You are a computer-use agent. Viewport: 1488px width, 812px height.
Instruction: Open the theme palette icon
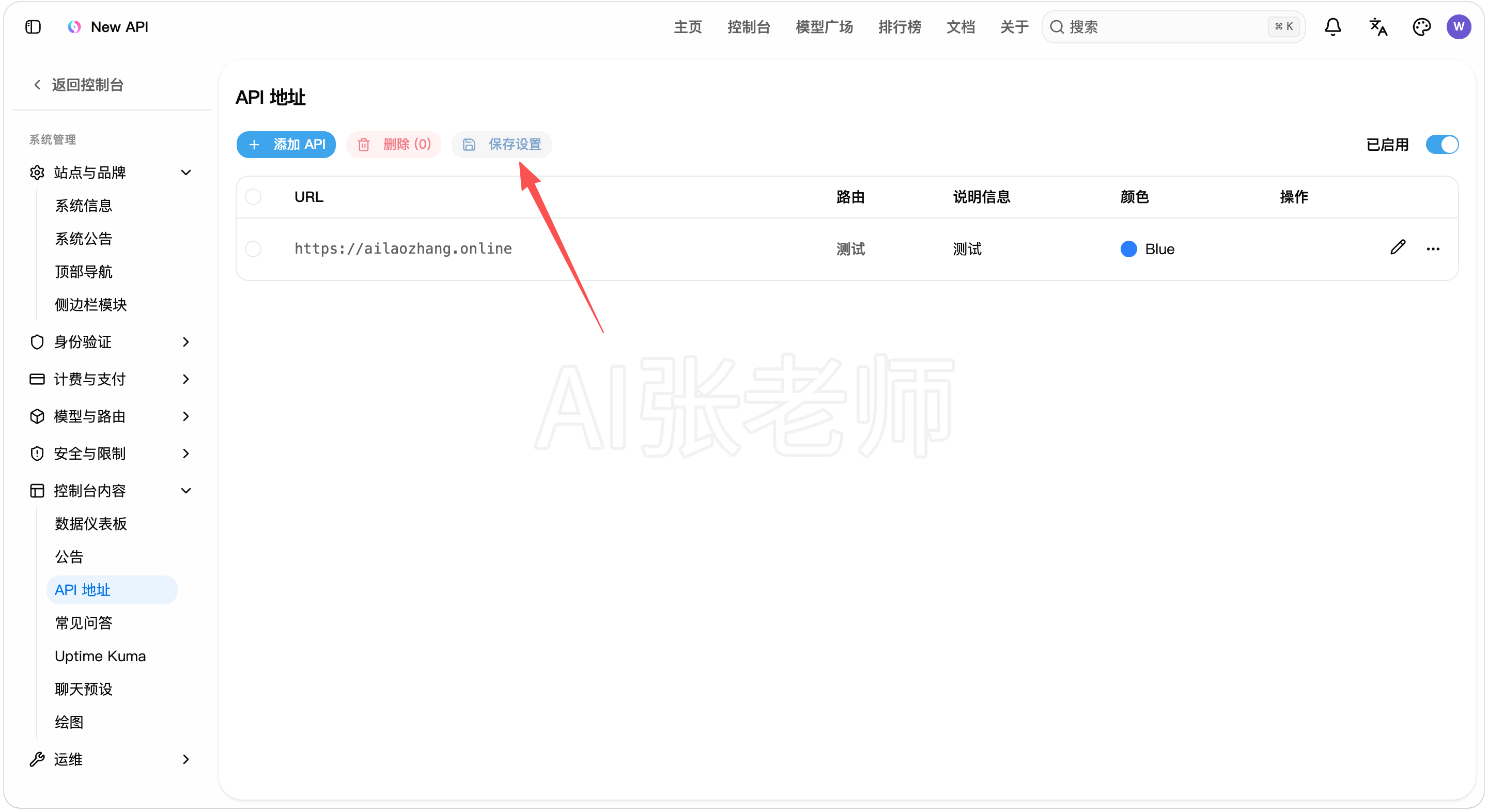1421,27
